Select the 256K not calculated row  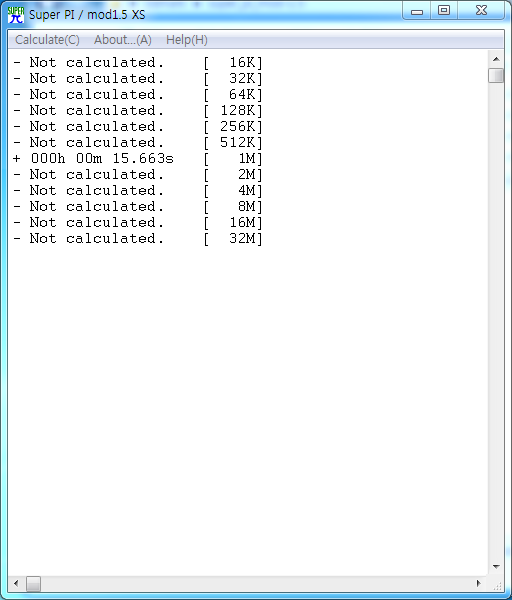coord(138,126)
